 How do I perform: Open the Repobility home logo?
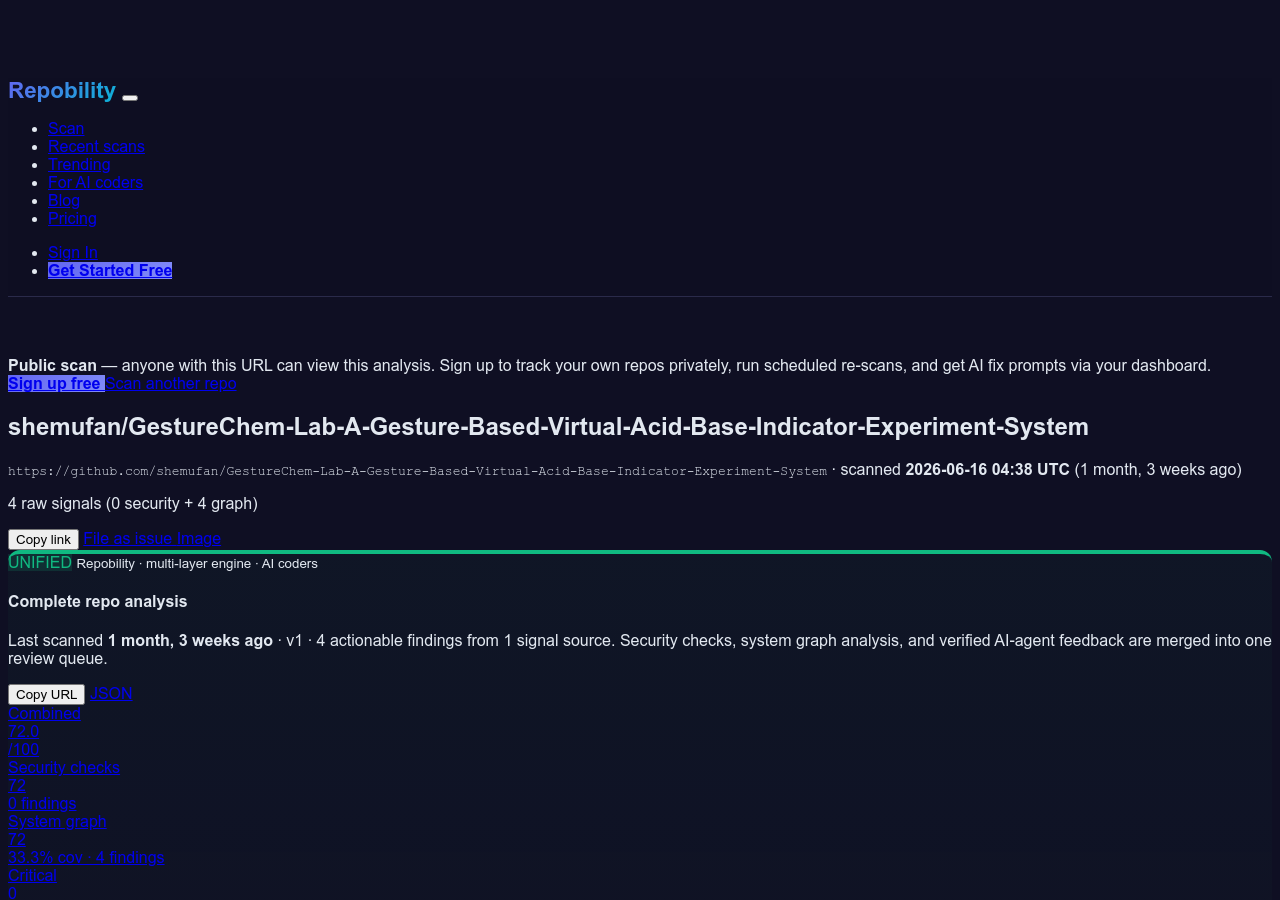point(62,90)
